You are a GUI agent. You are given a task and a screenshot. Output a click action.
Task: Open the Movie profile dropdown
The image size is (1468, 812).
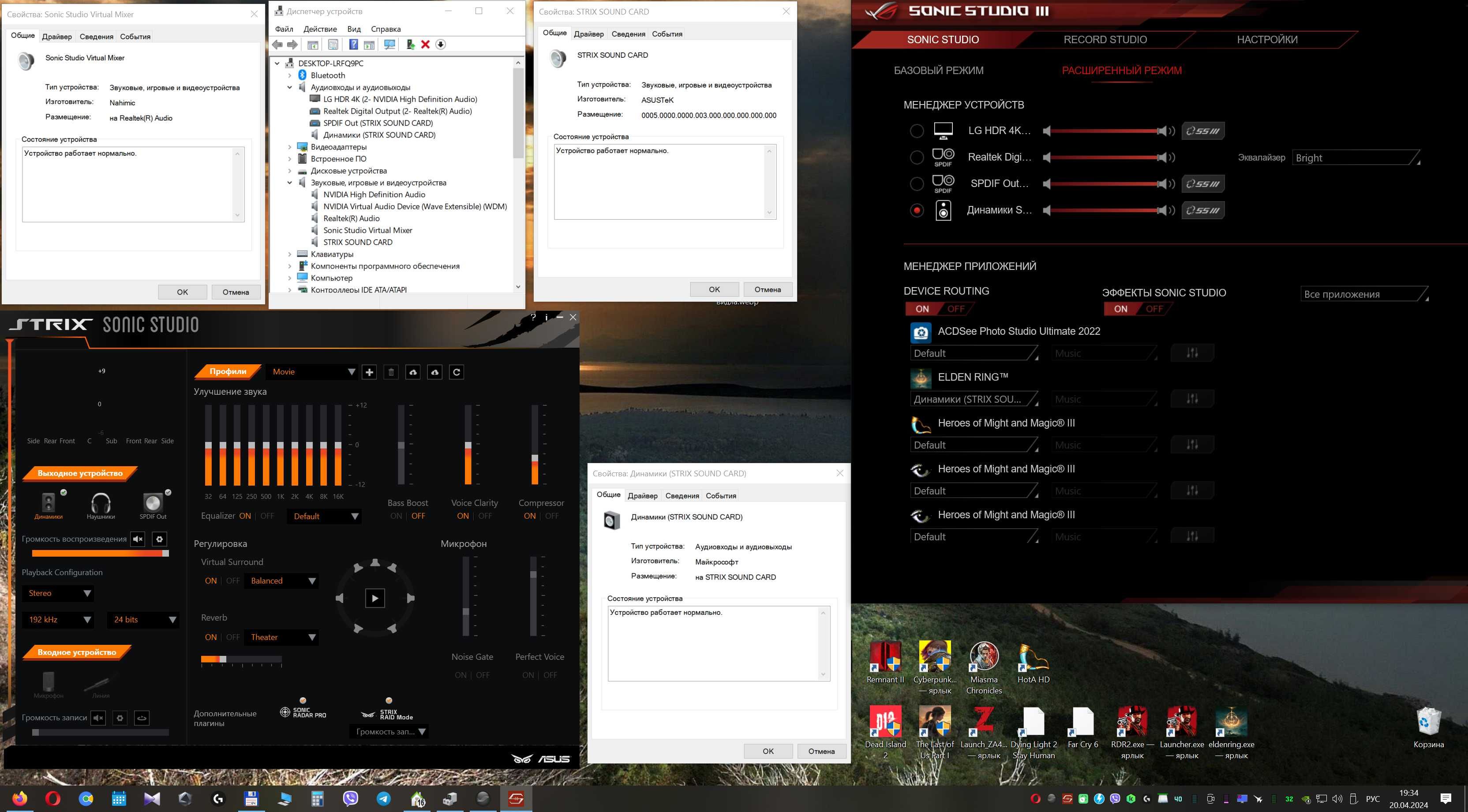click(x=312, y=372)
